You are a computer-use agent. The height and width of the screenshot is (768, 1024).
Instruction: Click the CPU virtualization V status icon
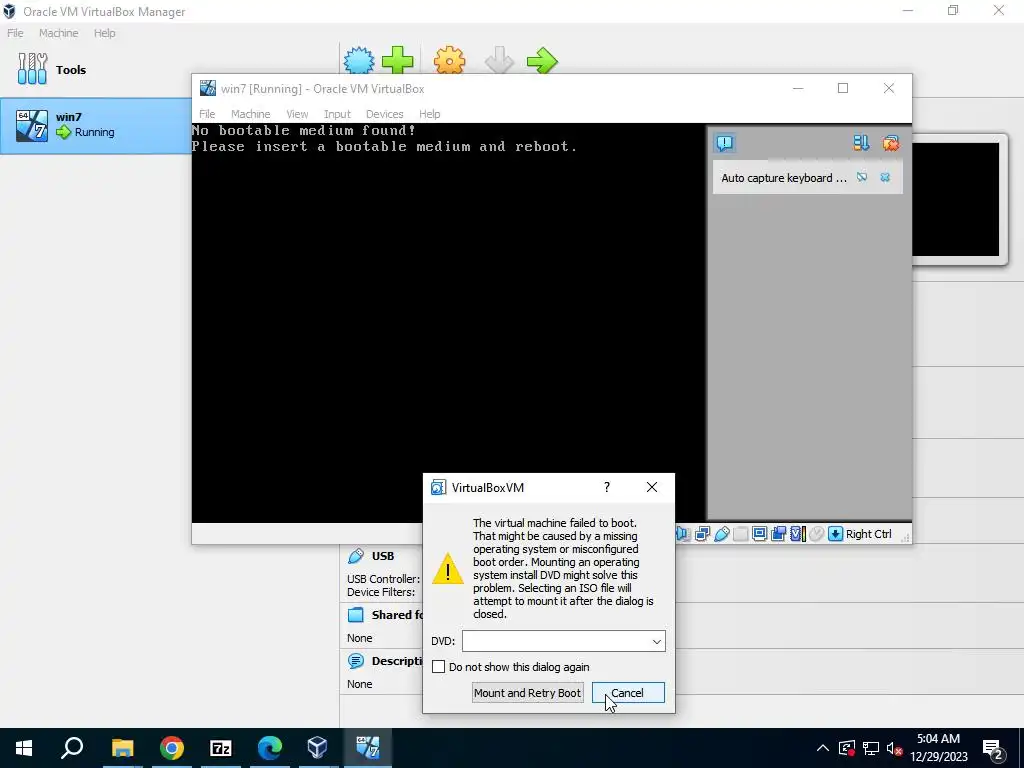(797, 534)
